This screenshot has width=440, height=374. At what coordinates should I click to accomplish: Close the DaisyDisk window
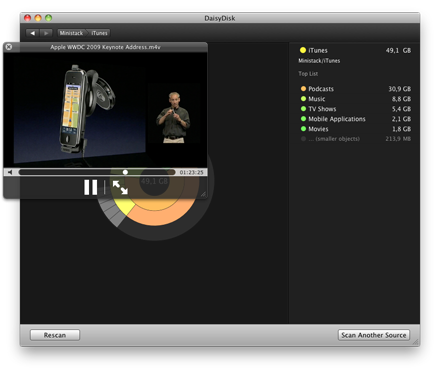click(28, 18)
